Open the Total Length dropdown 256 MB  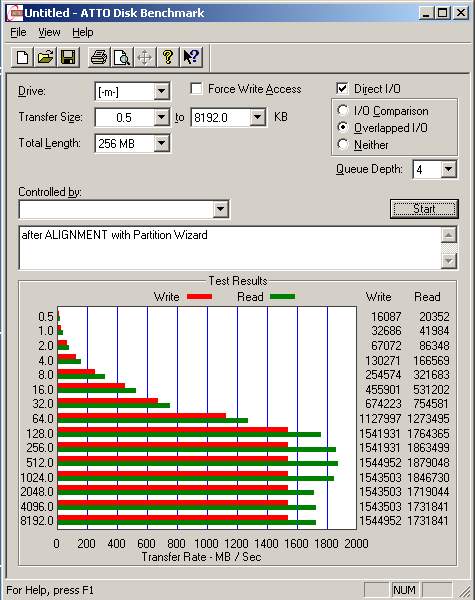[x=162, y=143]
